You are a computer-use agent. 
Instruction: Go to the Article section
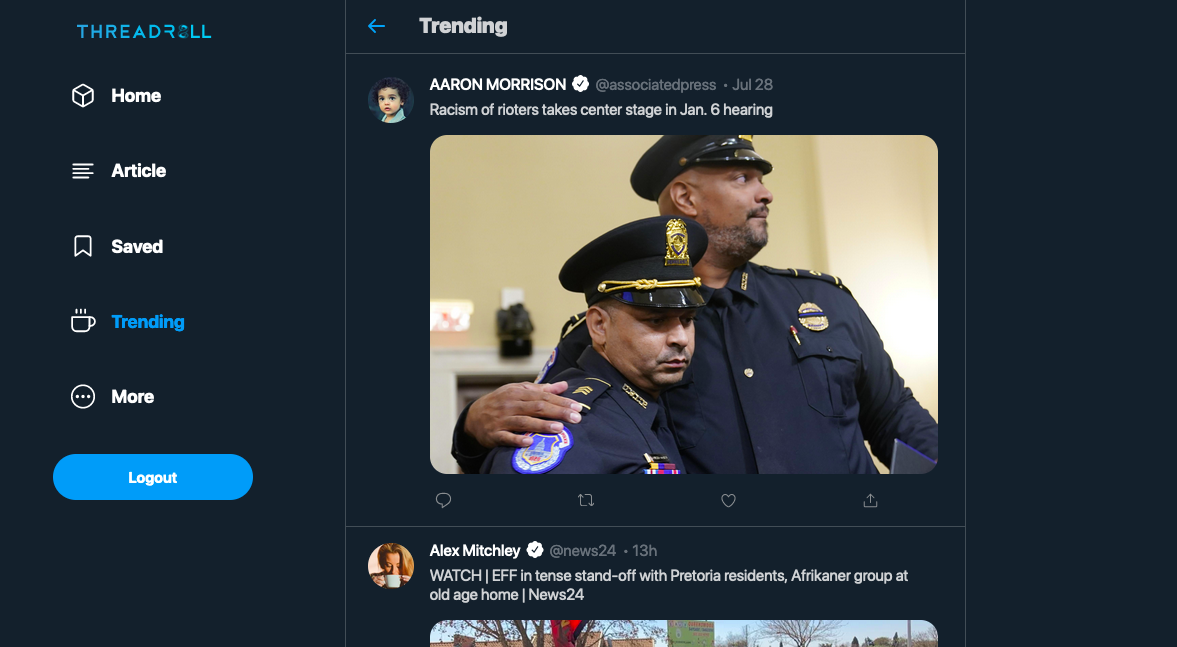(x=139, y=171)
